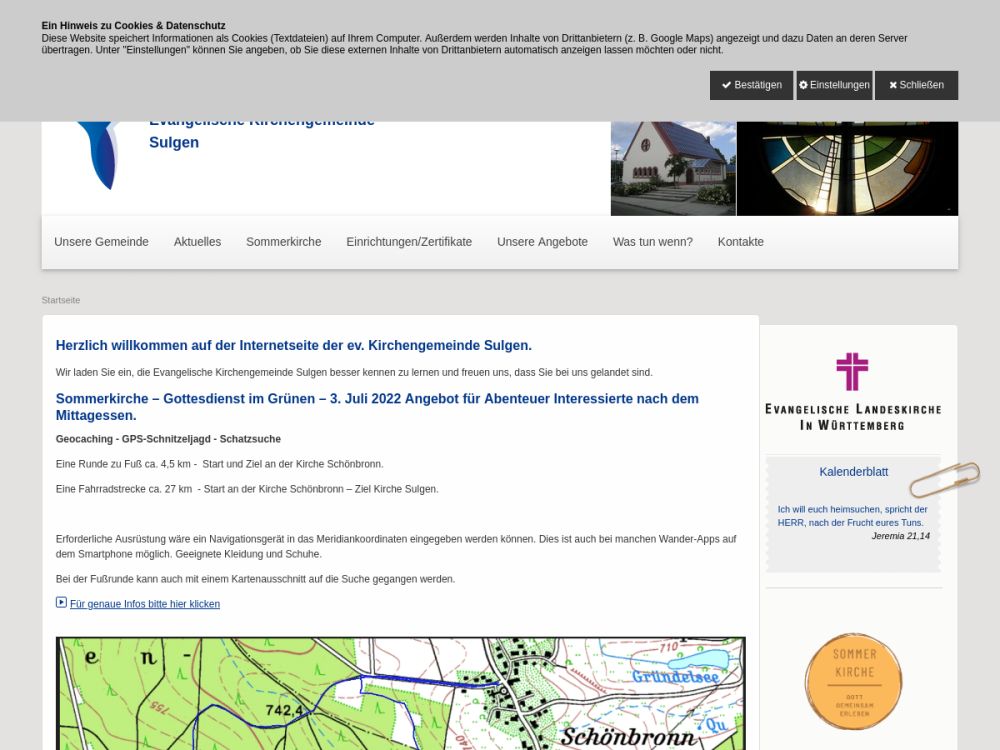Go to the Sommerkirche menu item

[283, 242]
